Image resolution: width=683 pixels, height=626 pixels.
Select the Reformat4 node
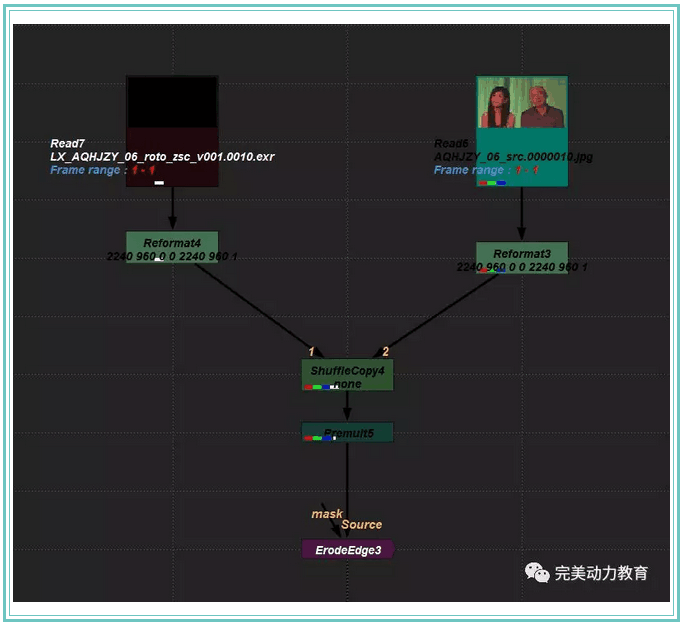(x=172, y=247)
